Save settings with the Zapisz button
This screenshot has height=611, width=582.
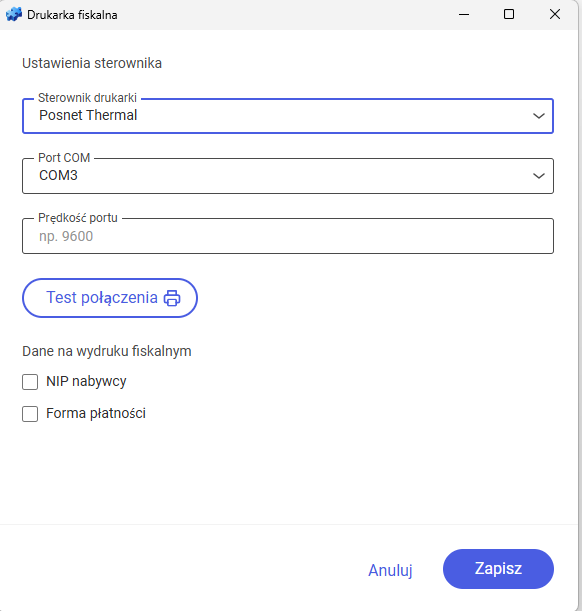498,569
